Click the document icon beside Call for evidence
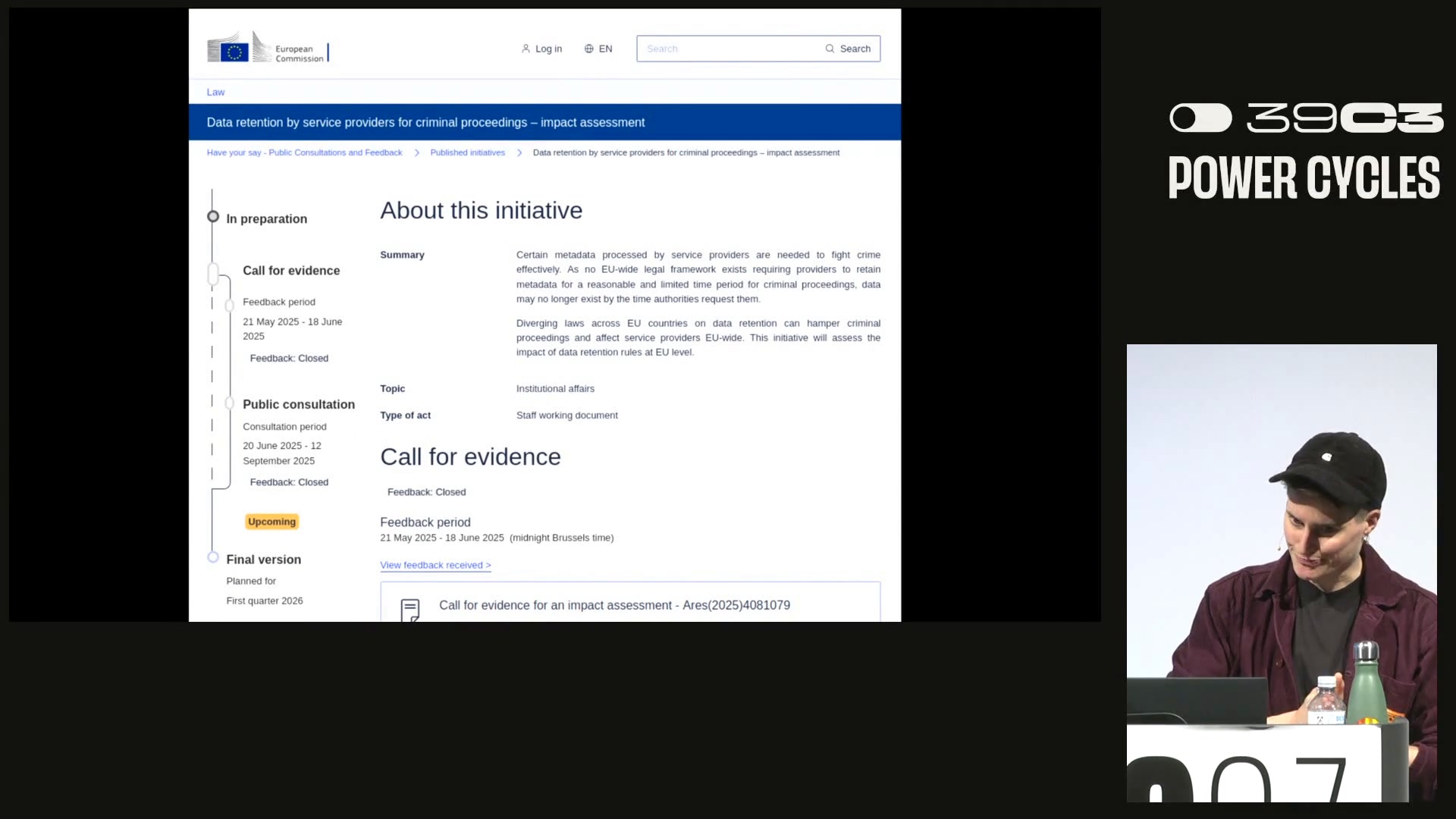The width and height of the screenshot is (1456, 819). (x=410, y=609)
